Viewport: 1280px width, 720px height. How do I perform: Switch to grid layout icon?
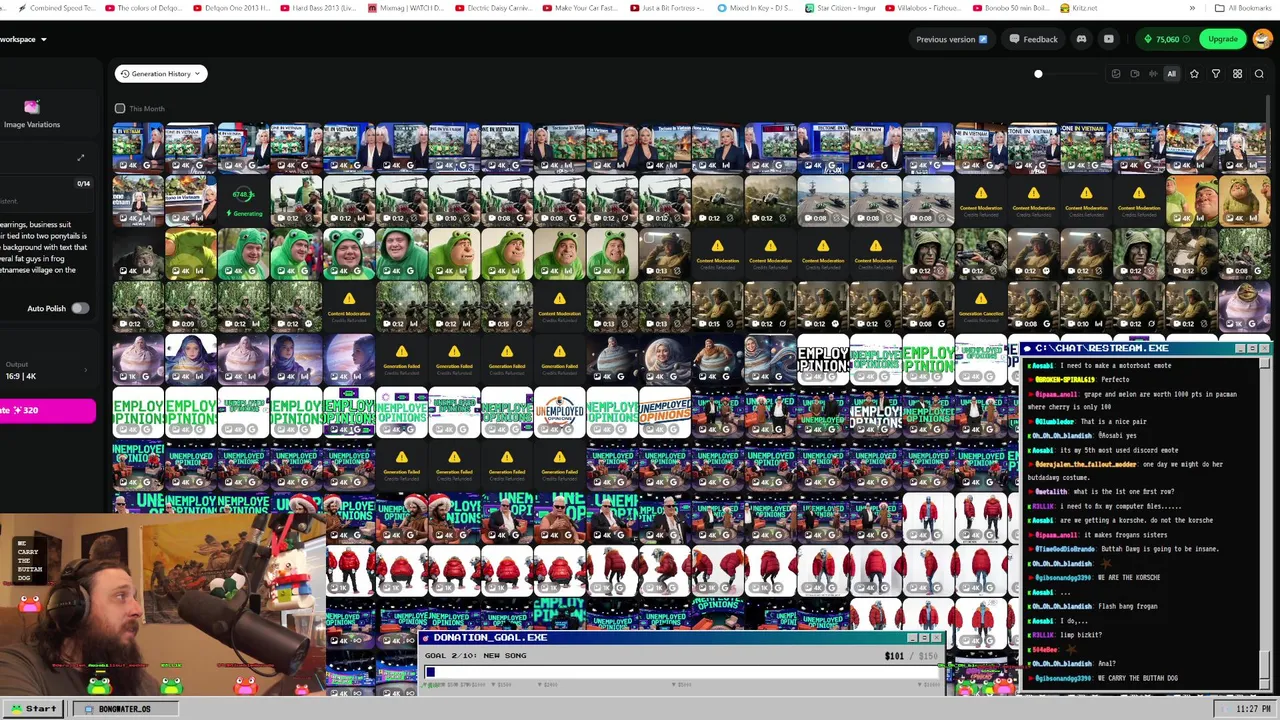point(1237,74)
